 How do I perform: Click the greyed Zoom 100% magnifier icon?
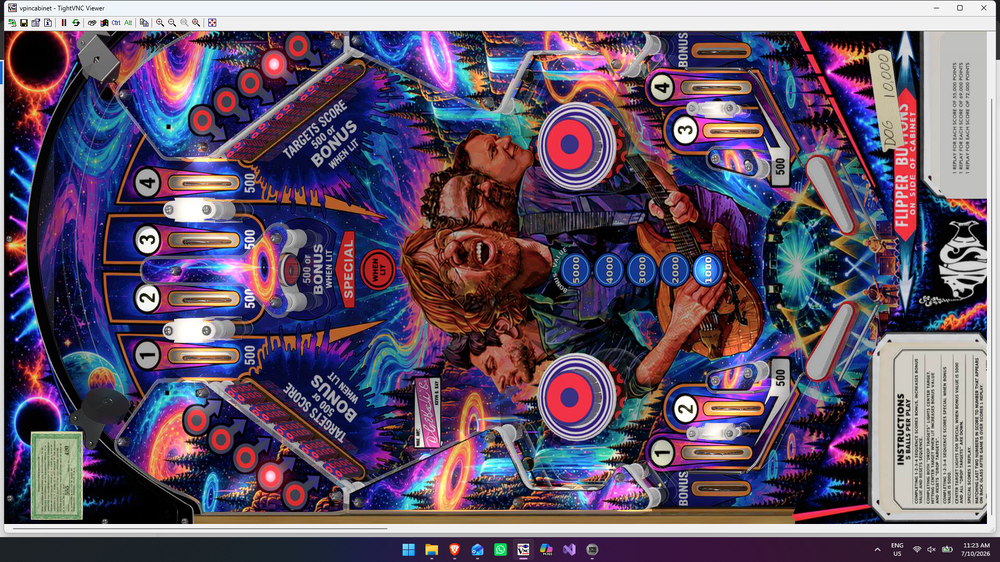coord(184,22)
